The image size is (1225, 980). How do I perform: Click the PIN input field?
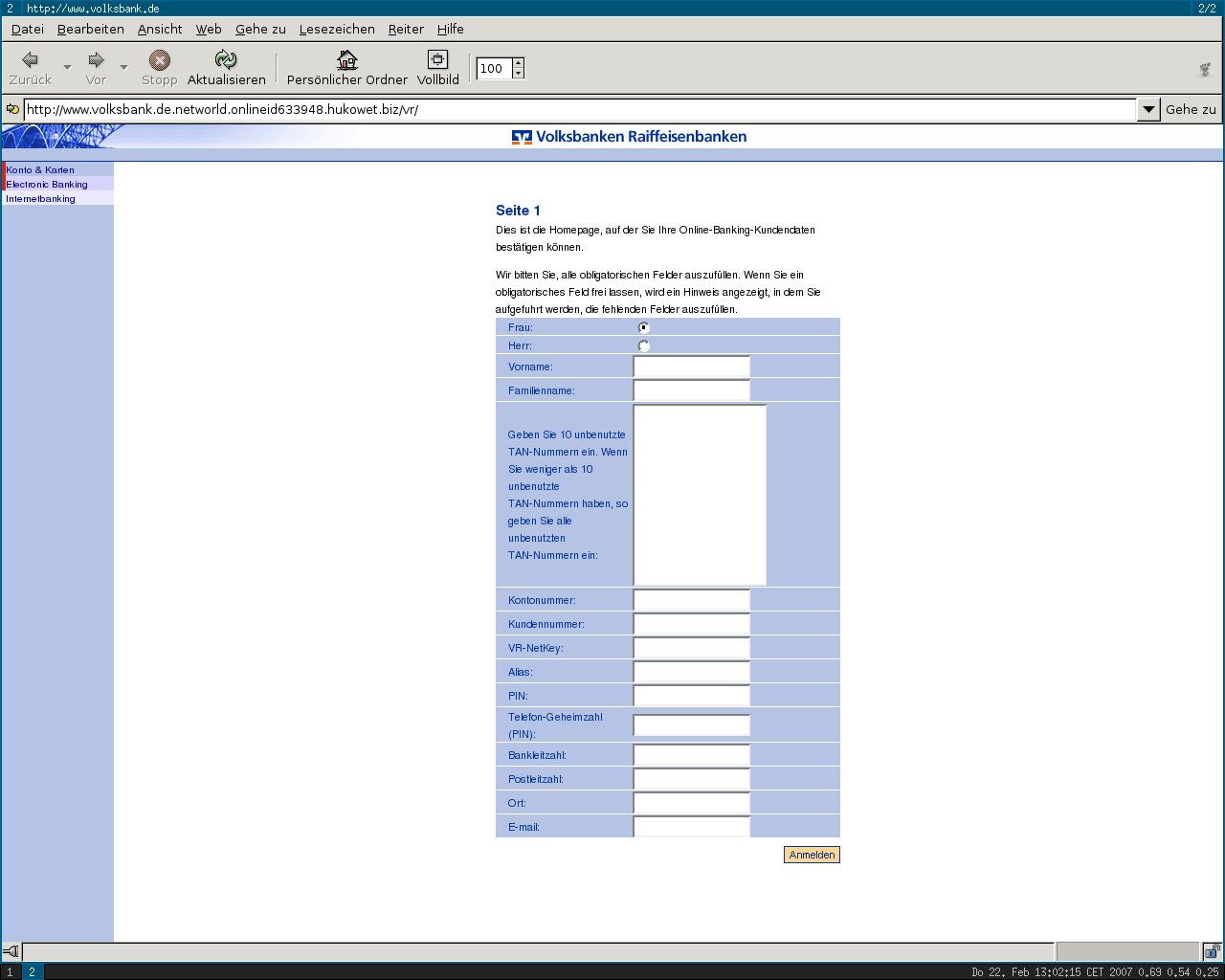point(692,696)
